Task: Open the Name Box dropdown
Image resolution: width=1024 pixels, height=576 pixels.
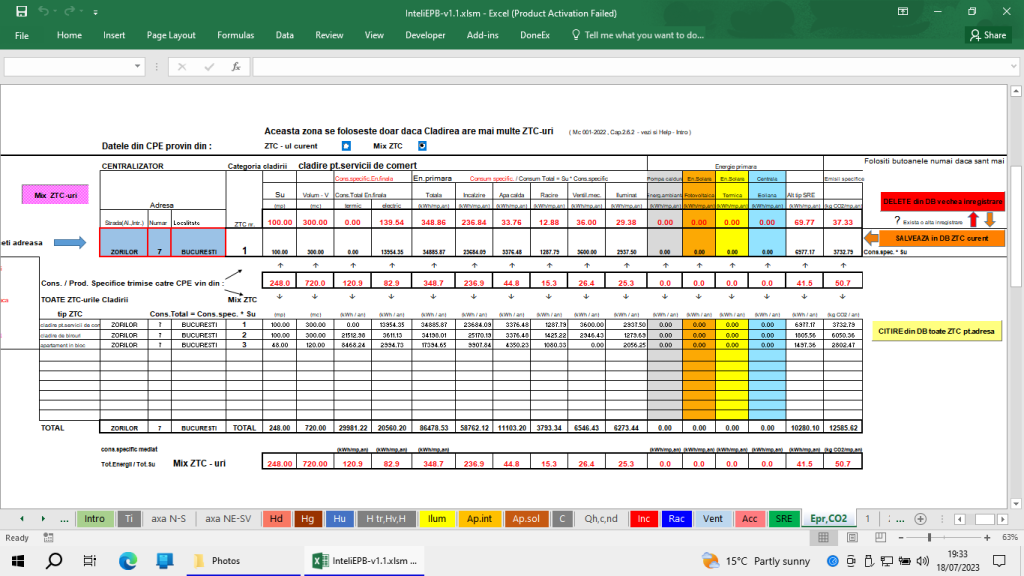Action: point(138,66)
